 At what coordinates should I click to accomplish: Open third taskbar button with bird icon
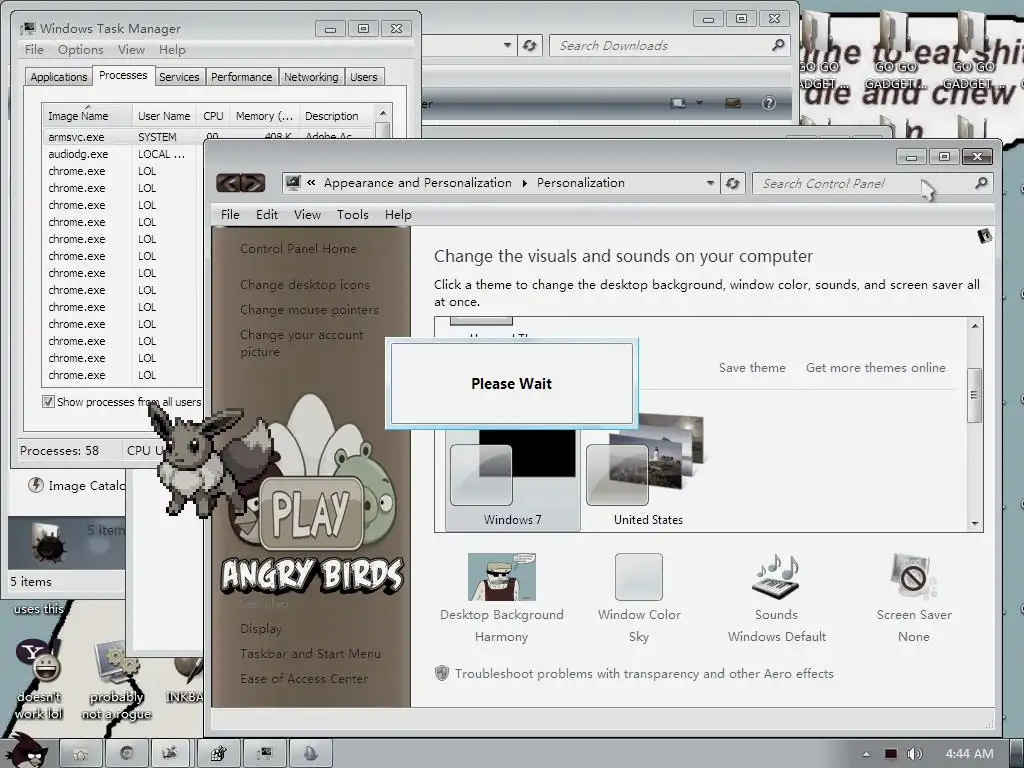172,753
